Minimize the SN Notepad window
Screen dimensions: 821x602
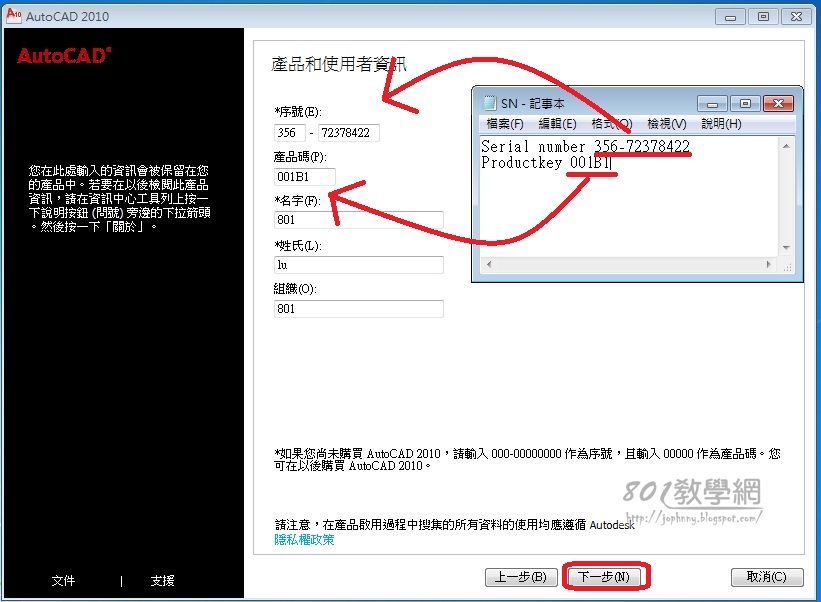(x=712, y=104)
